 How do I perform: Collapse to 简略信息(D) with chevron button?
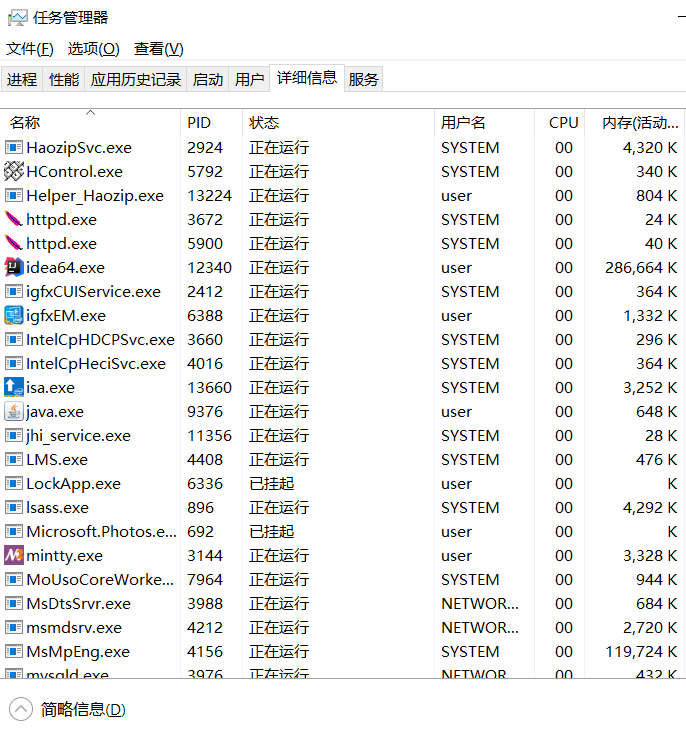21,709
